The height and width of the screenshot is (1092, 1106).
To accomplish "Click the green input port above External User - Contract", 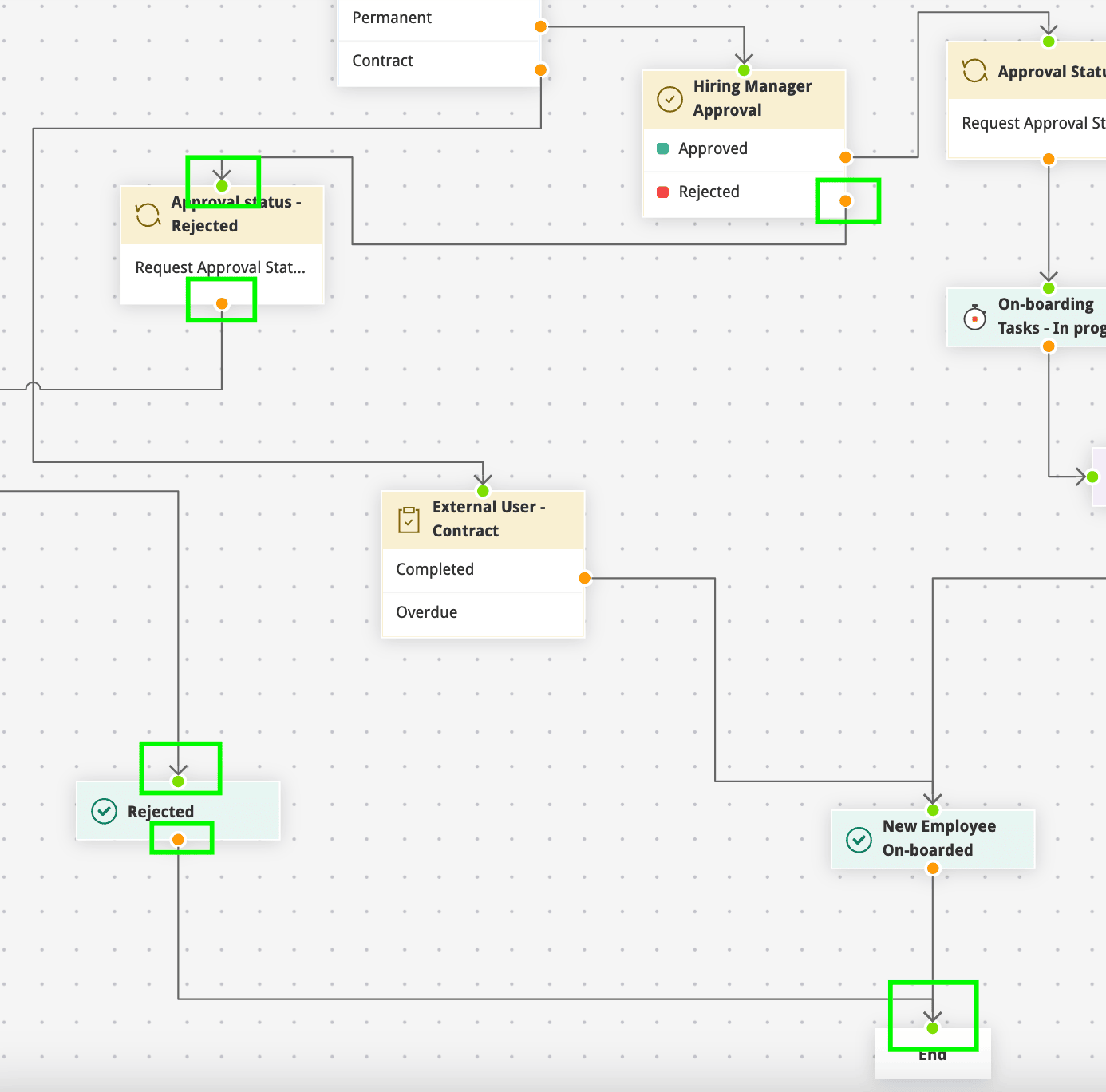I will tap(483, 490).
